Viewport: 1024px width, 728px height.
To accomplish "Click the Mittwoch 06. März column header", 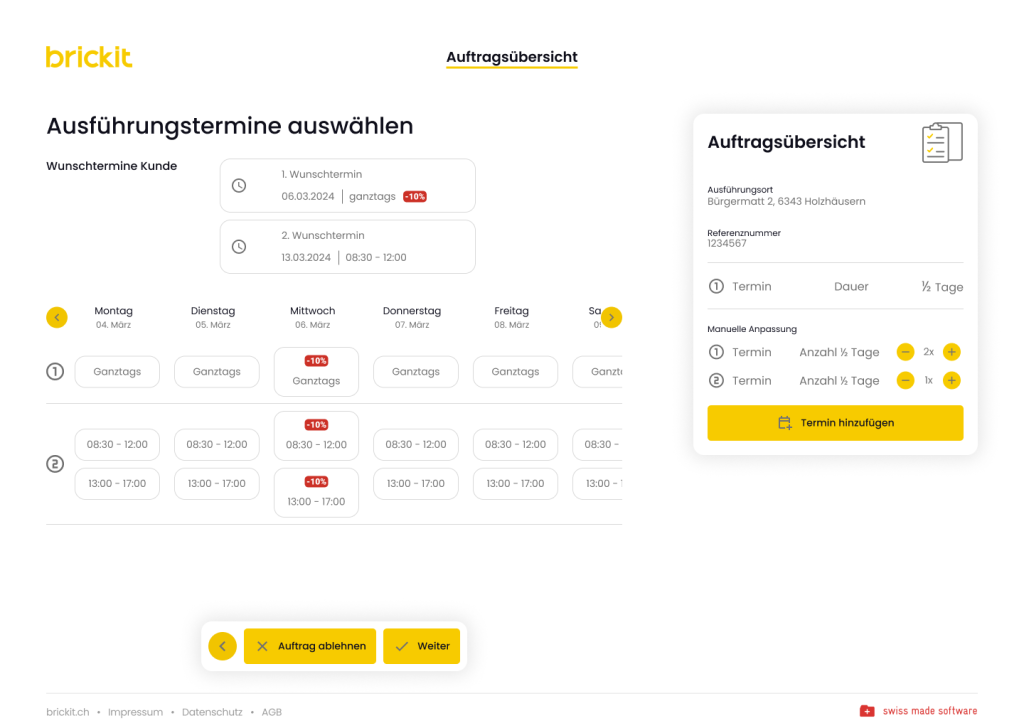I will 312,317.
